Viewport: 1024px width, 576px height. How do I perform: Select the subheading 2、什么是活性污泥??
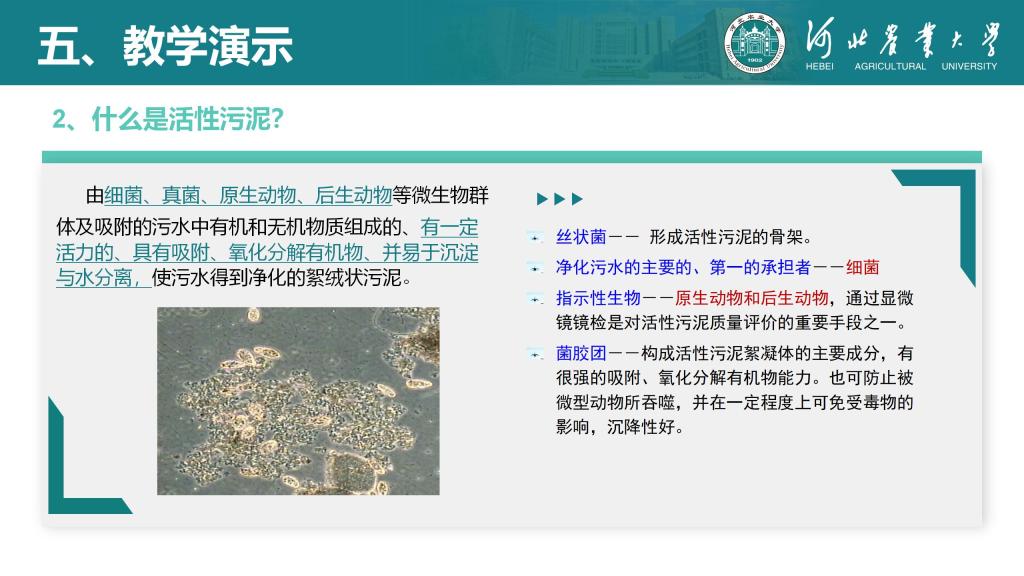pos(168,120)
